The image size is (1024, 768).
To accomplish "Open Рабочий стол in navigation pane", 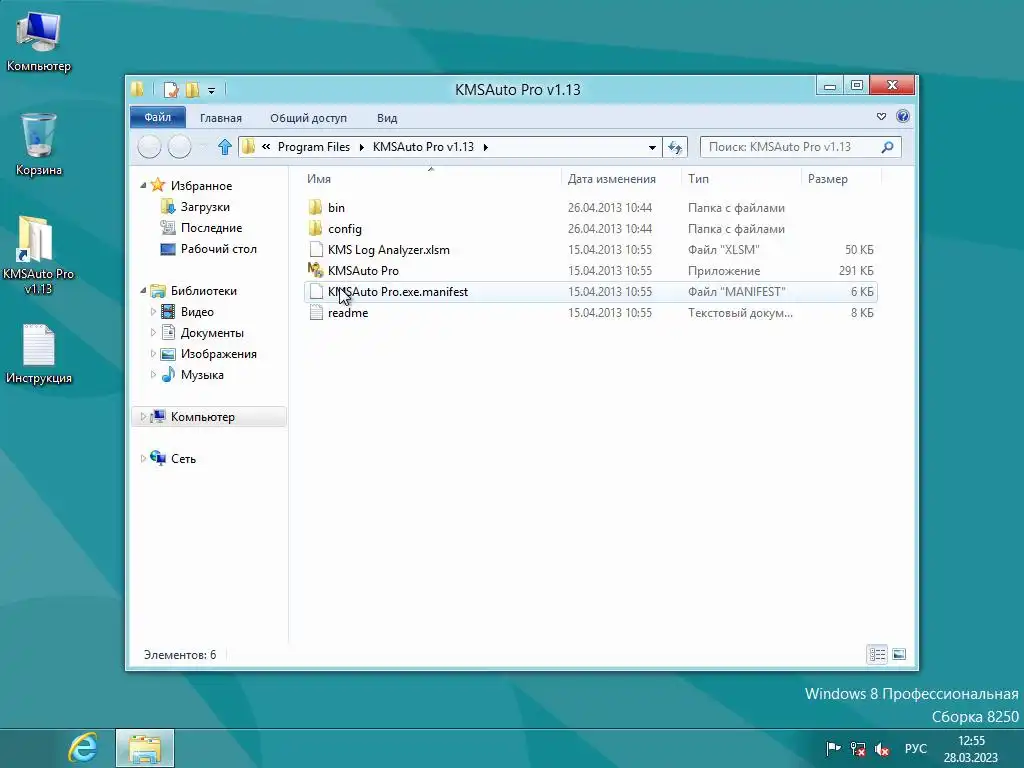I will coord(218,249).
